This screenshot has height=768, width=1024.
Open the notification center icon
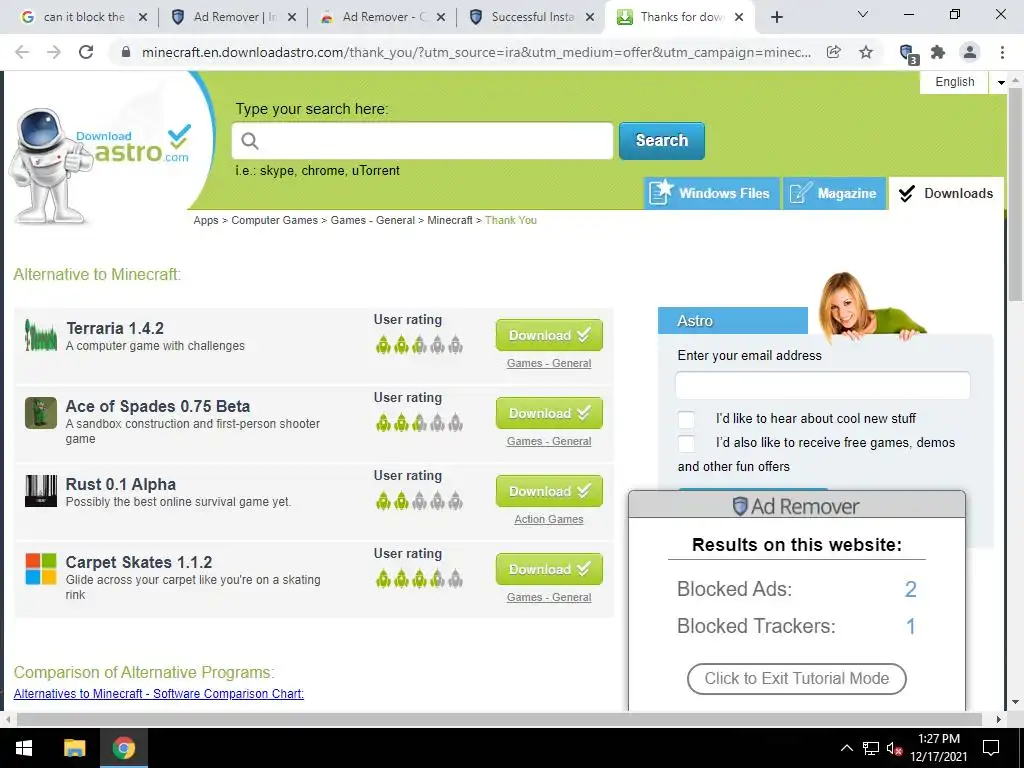(991, 748)
